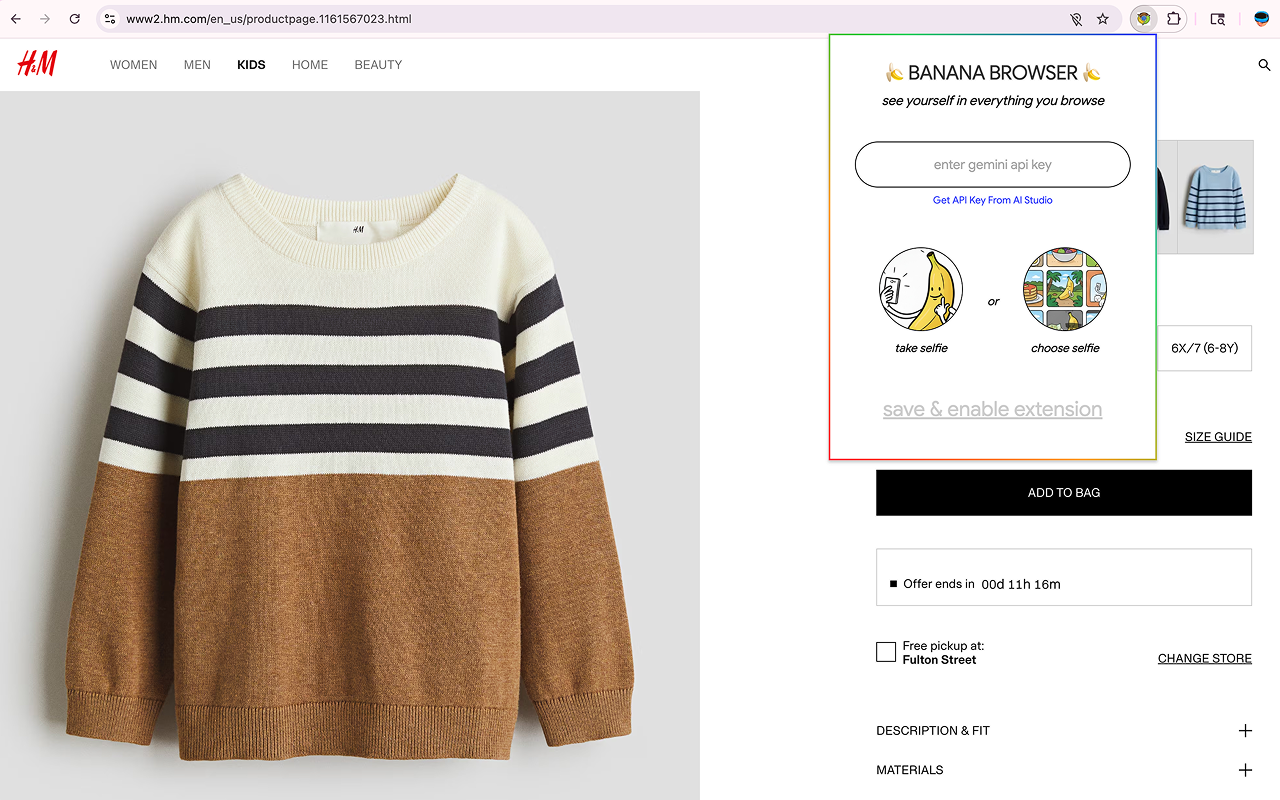Viewport: 1280px width, 800px height.
Task: Go back with the browser back arrow
Action: [16, 18]
